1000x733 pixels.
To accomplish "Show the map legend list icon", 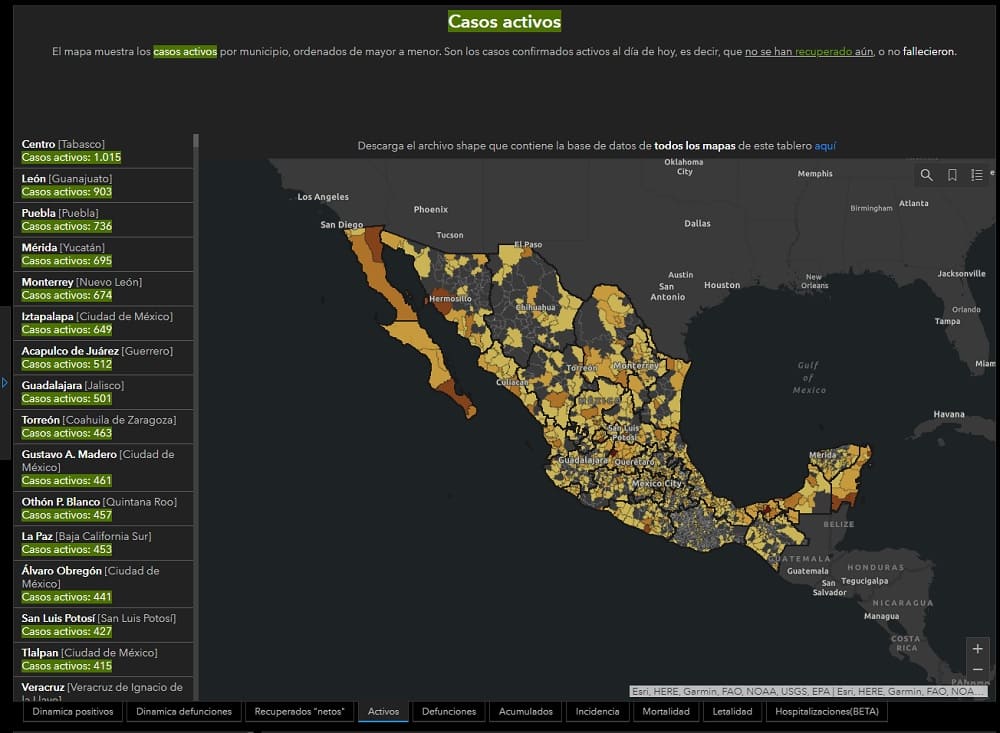I will coord(976,174).
